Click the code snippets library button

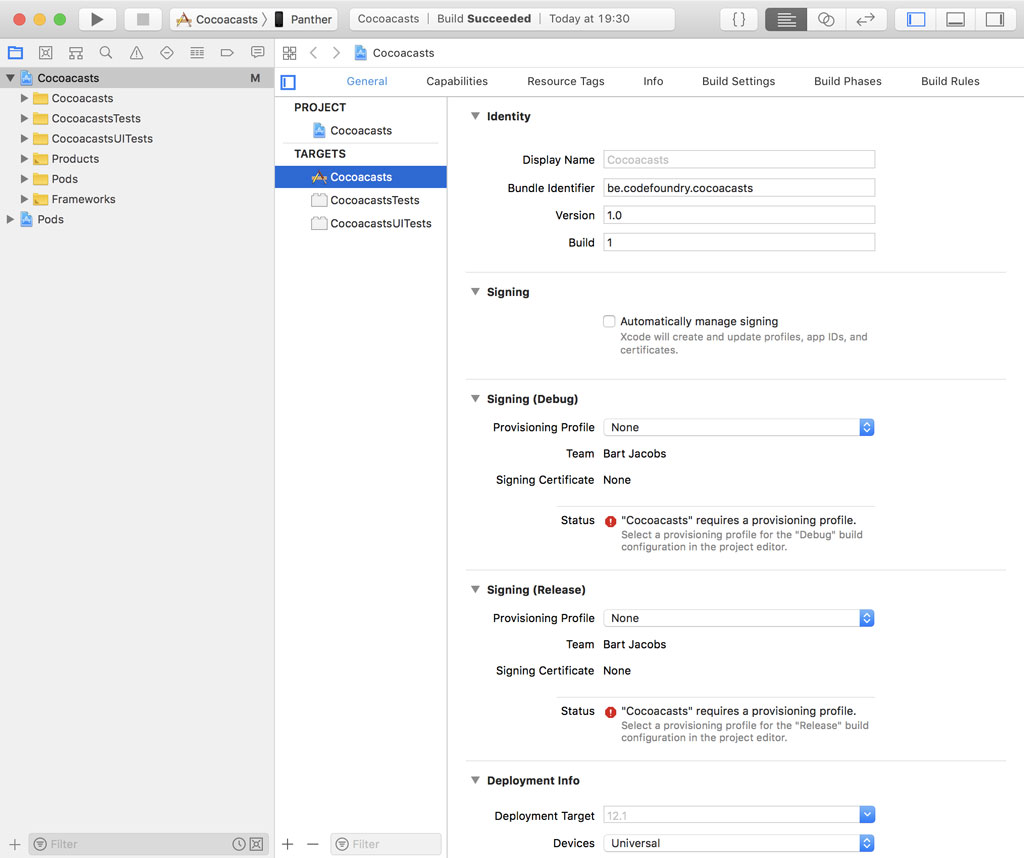pyautogui.click(x=739, y=19)
